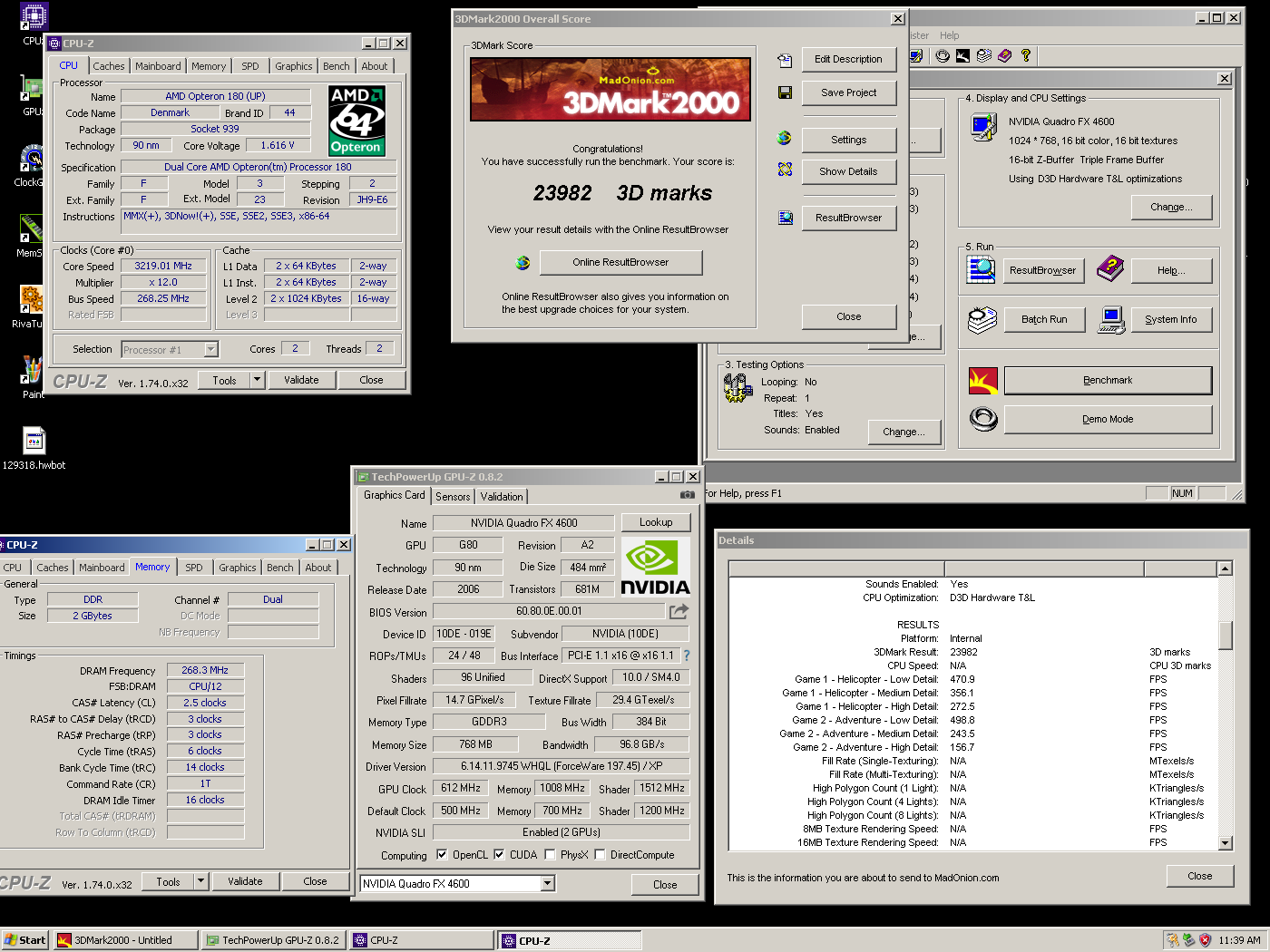This screenshot has height=952, width=1270.
Task: Click the GPU-Z BIOS Version field 60.80.0E.00.01
Action: [549, 611]
